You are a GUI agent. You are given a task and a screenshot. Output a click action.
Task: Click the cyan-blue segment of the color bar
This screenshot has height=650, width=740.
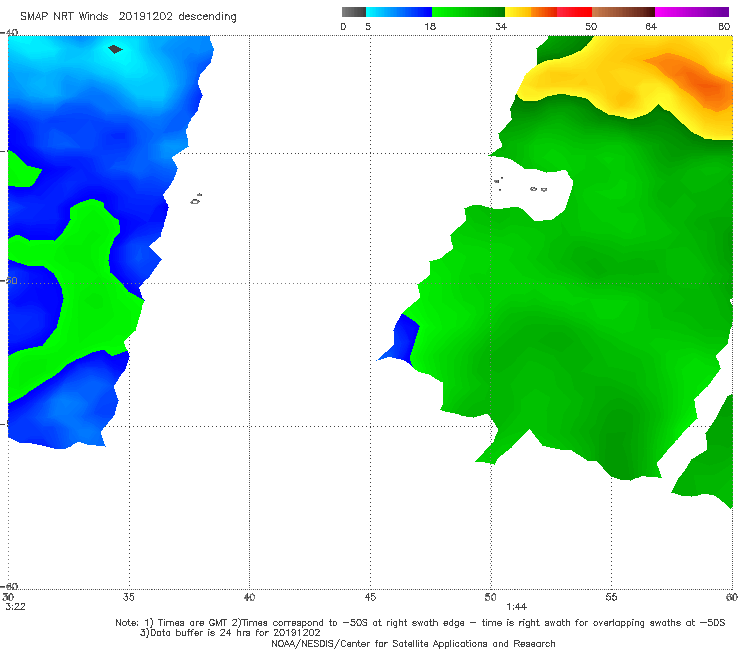point(399,12)
